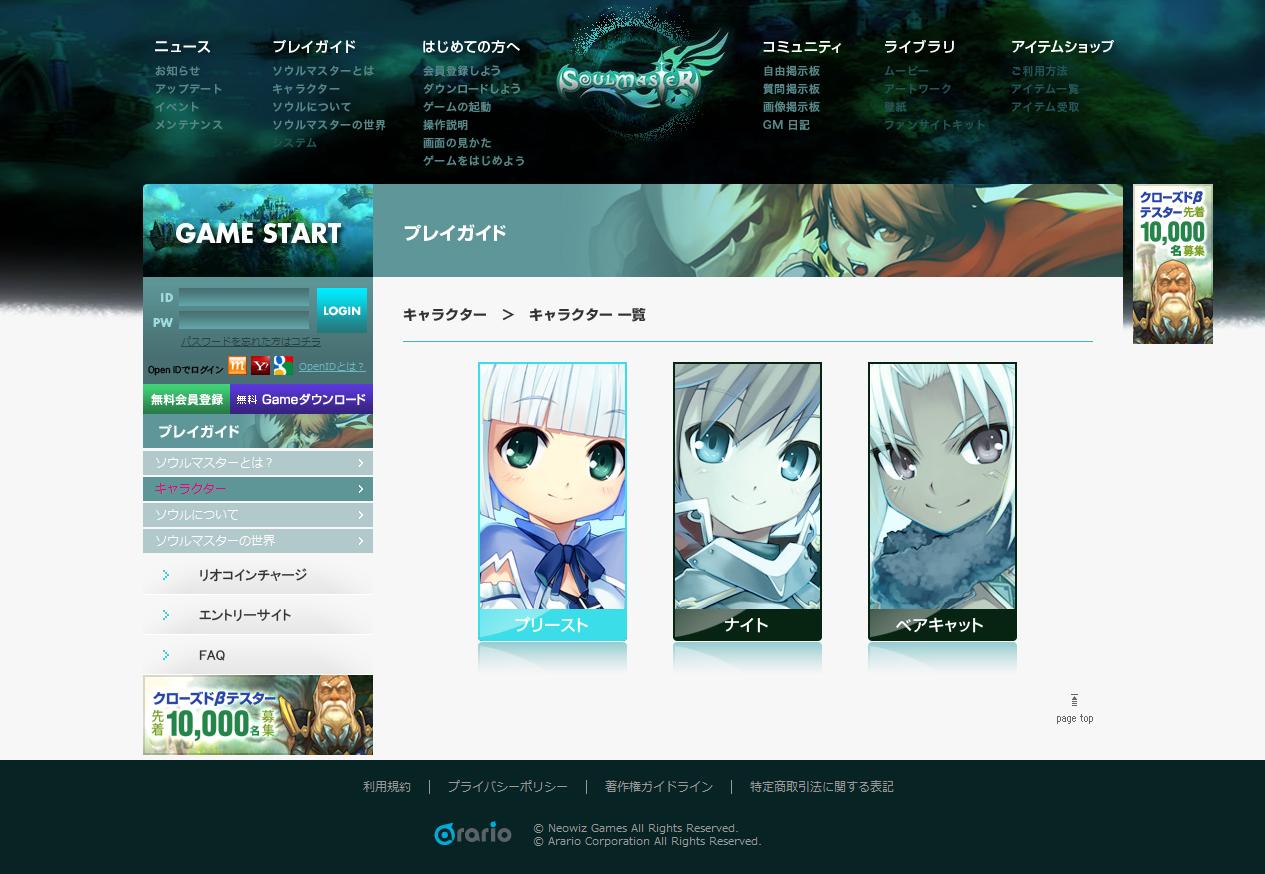Viewport: 1265px width, 874px height.
Task: Visit the 自由掲示板 board
Action: click(x=791, y=71)
